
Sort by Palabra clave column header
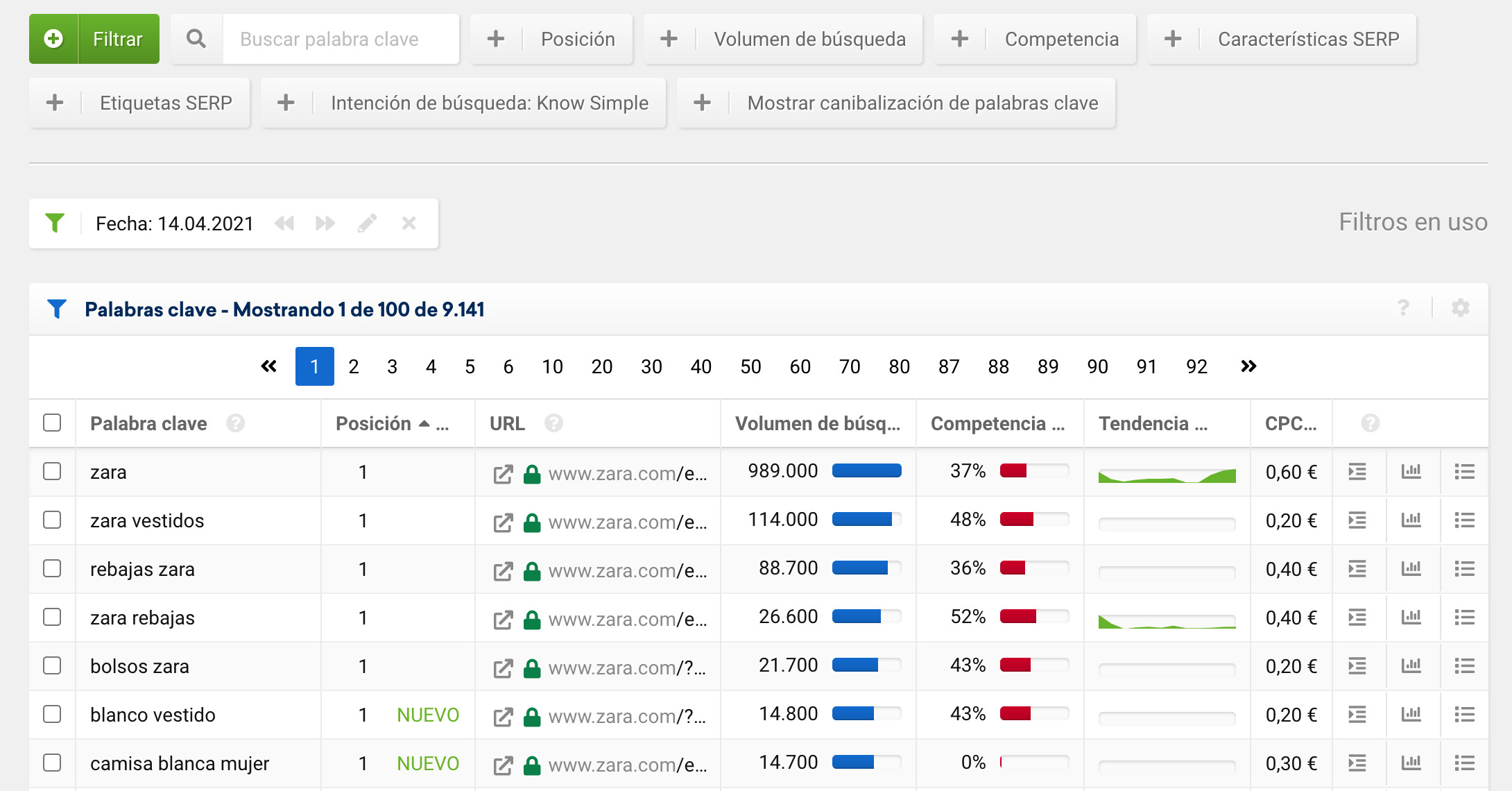148,423
